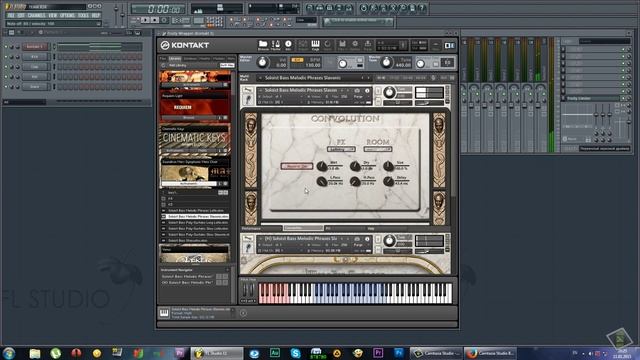Image resolution: width=640 pixels, height=360 pixels.
Task: Click snapshot camera icon of first instrument
Action: pyautogui.click(x=357, y=91)
